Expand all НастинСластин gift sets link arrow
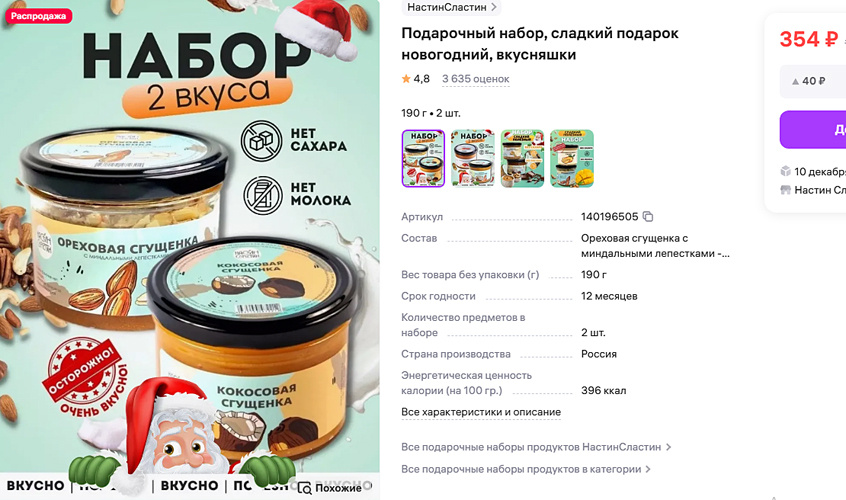 (x=668, y=447)
